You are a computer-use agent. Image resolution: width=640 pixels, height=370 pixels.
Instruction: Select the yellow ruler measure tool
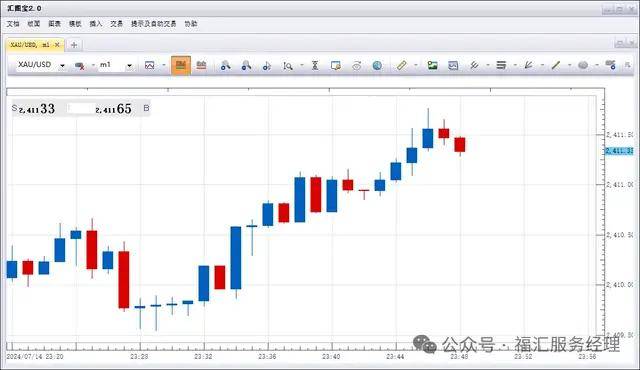click(x=402, y=65)
